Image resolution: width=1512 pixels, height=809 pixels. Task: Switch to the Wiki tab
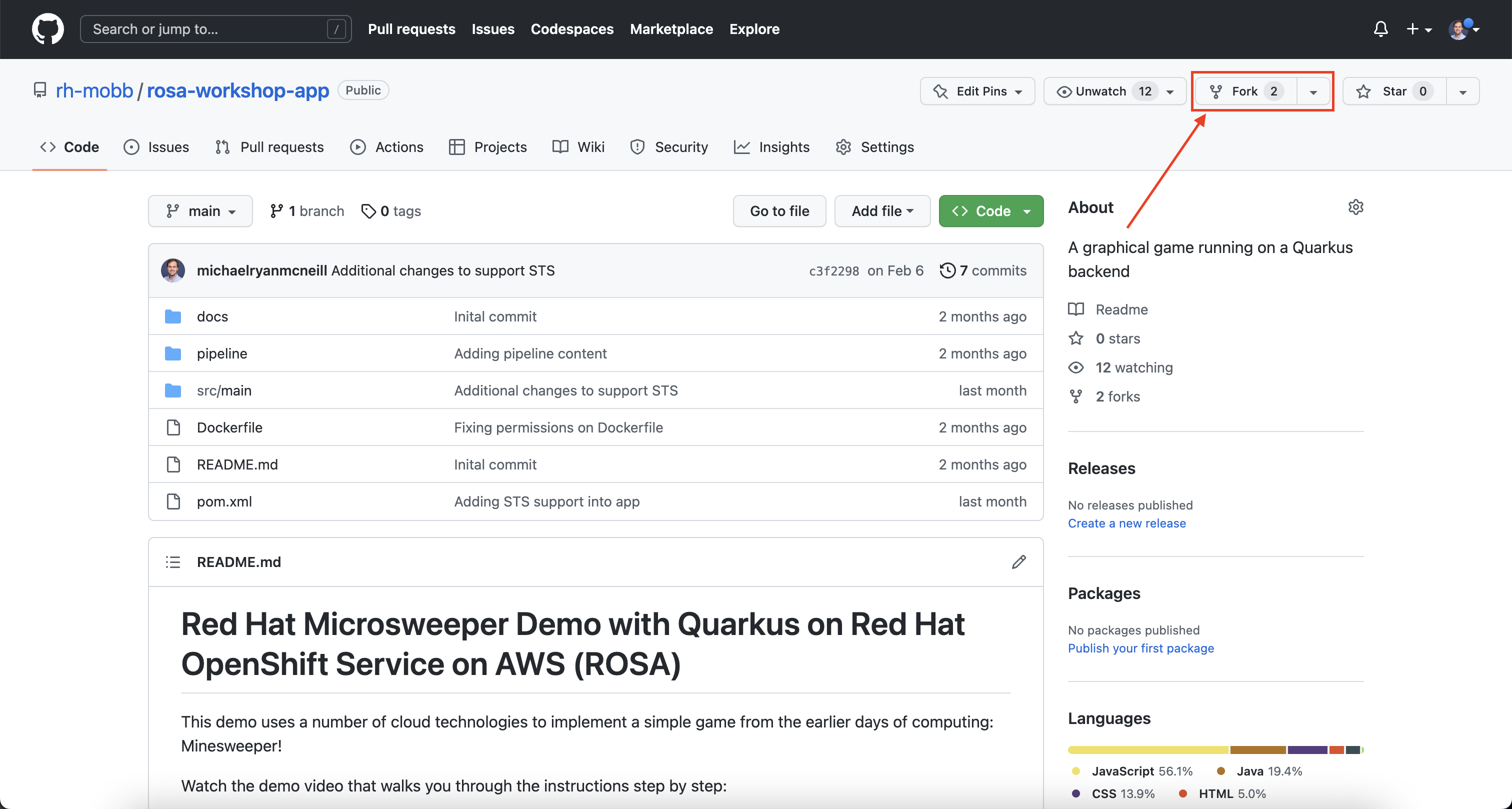point(578,147)
